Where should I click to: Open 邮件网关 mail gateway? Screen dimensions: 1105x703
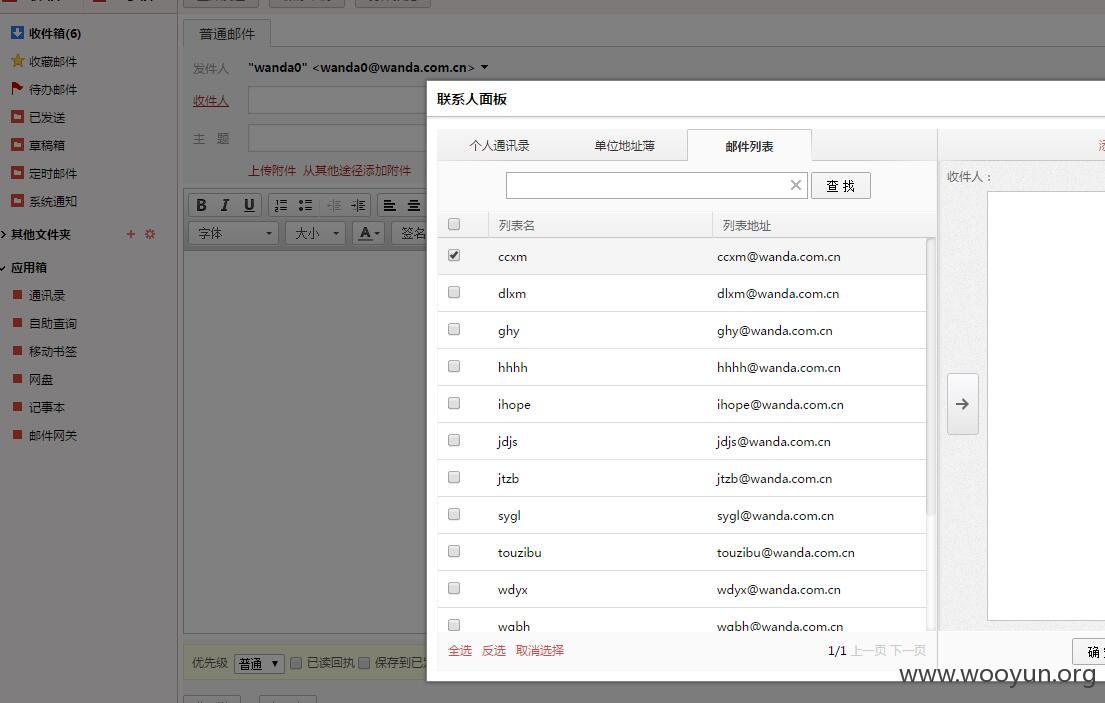(53, 435)
